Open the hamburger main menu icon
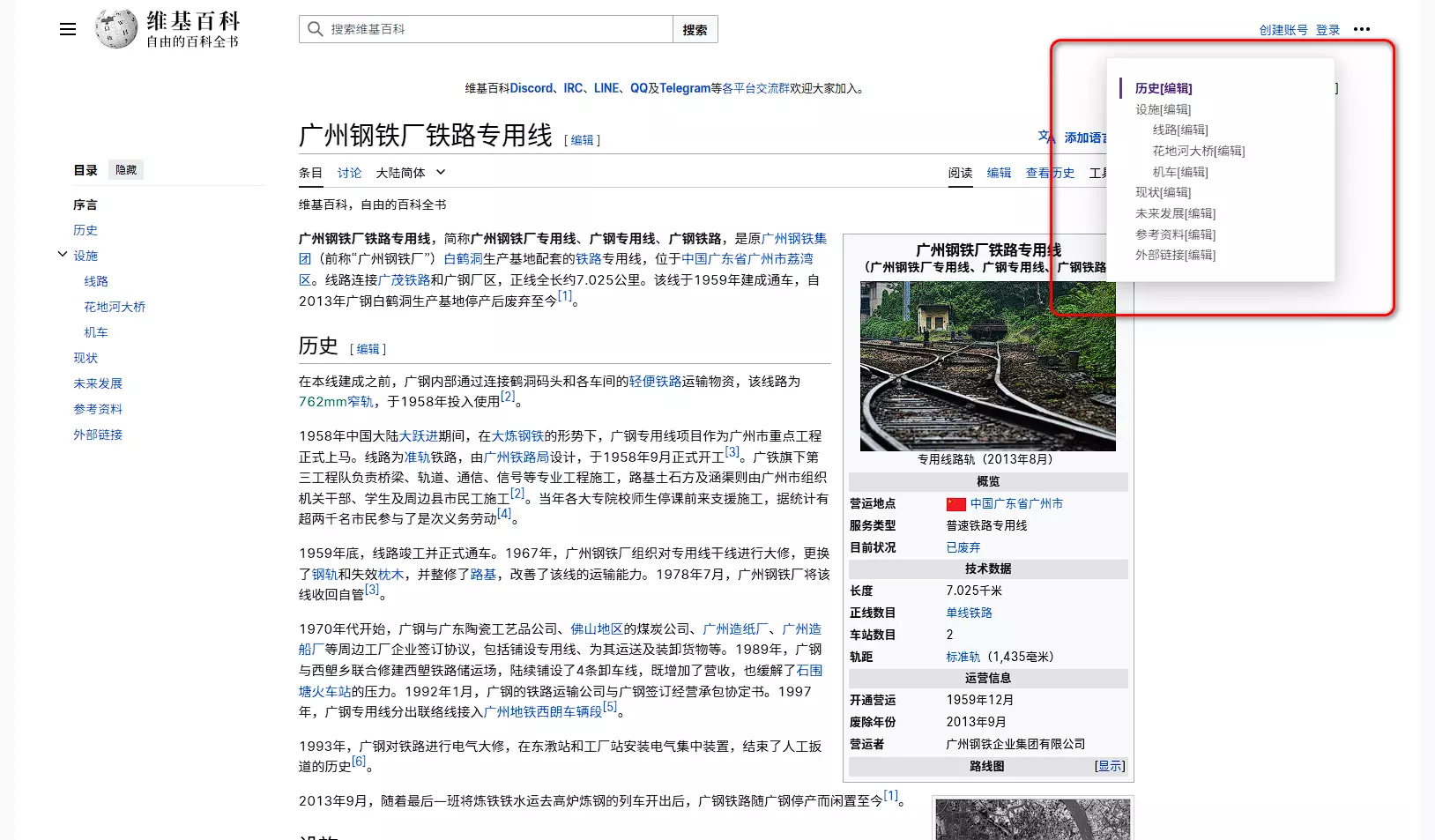 click(68, 29)
